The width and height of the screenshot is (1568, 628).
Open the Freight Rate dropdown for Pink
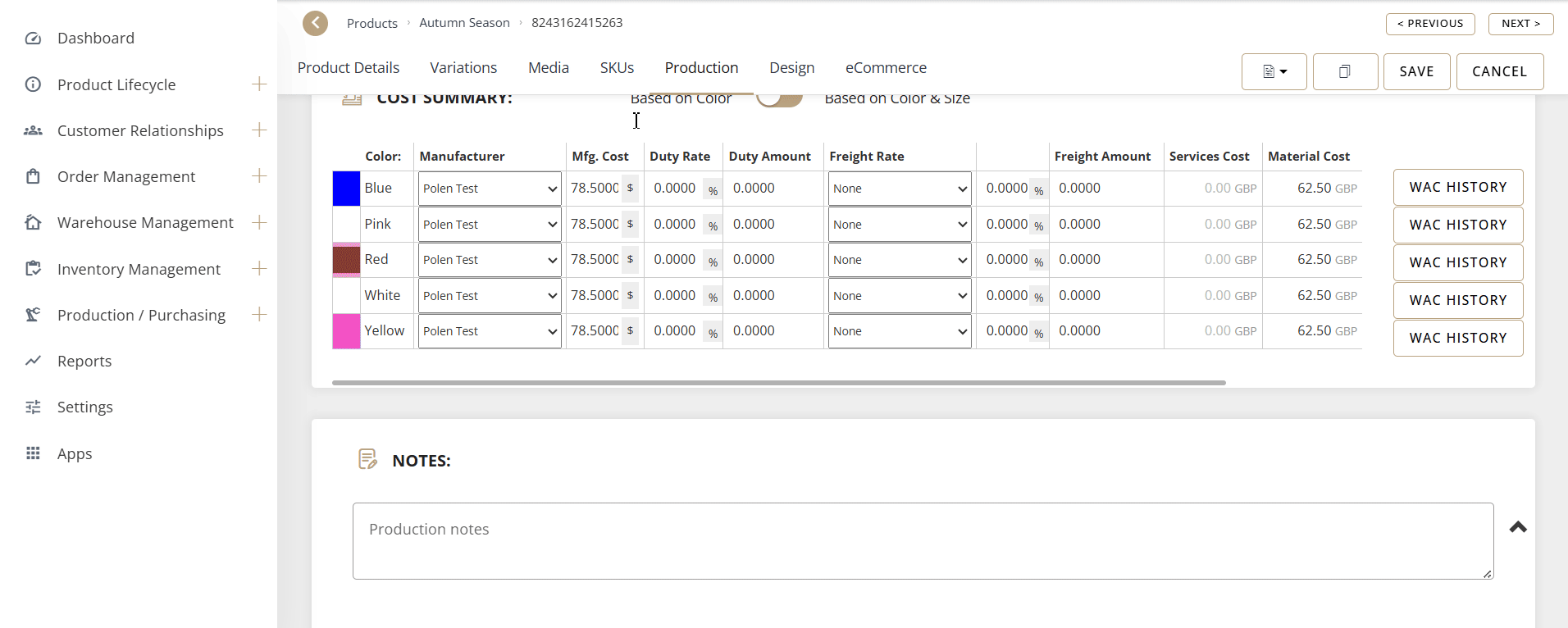pos(900,225)
